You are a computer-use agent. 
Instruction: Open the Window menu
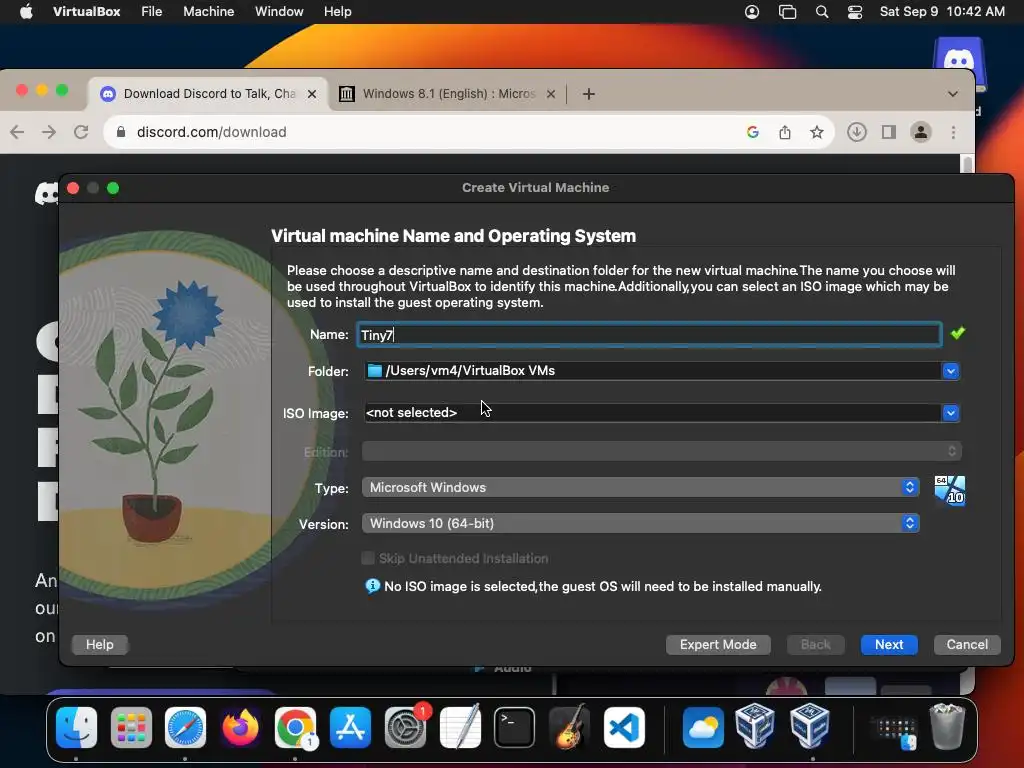279,12
